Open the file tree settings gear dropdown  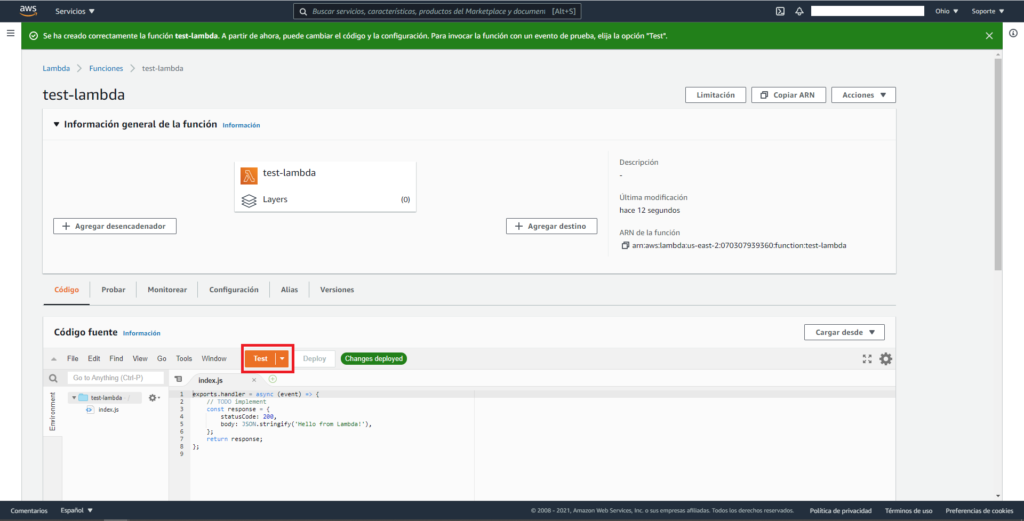(153, 398)
